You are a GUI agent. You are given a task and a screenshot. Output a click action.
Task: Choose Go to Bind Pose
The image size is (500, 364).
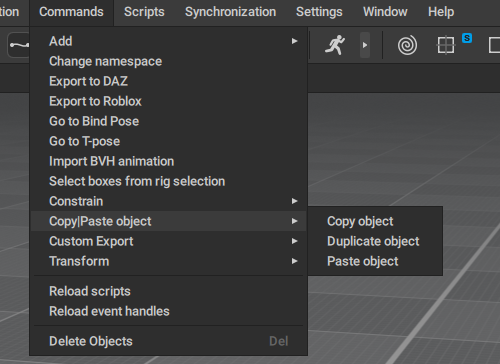[168, 121]
